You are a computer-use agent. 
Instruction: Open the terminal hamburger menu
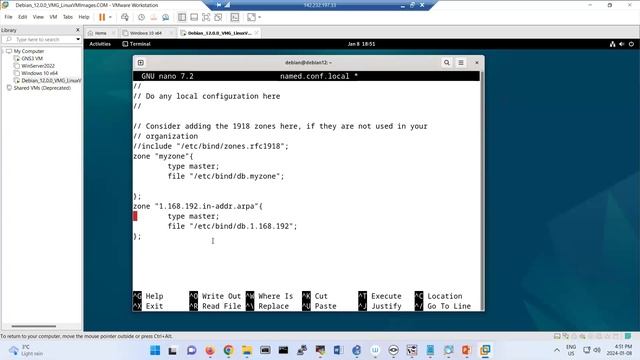coord(461,62)
